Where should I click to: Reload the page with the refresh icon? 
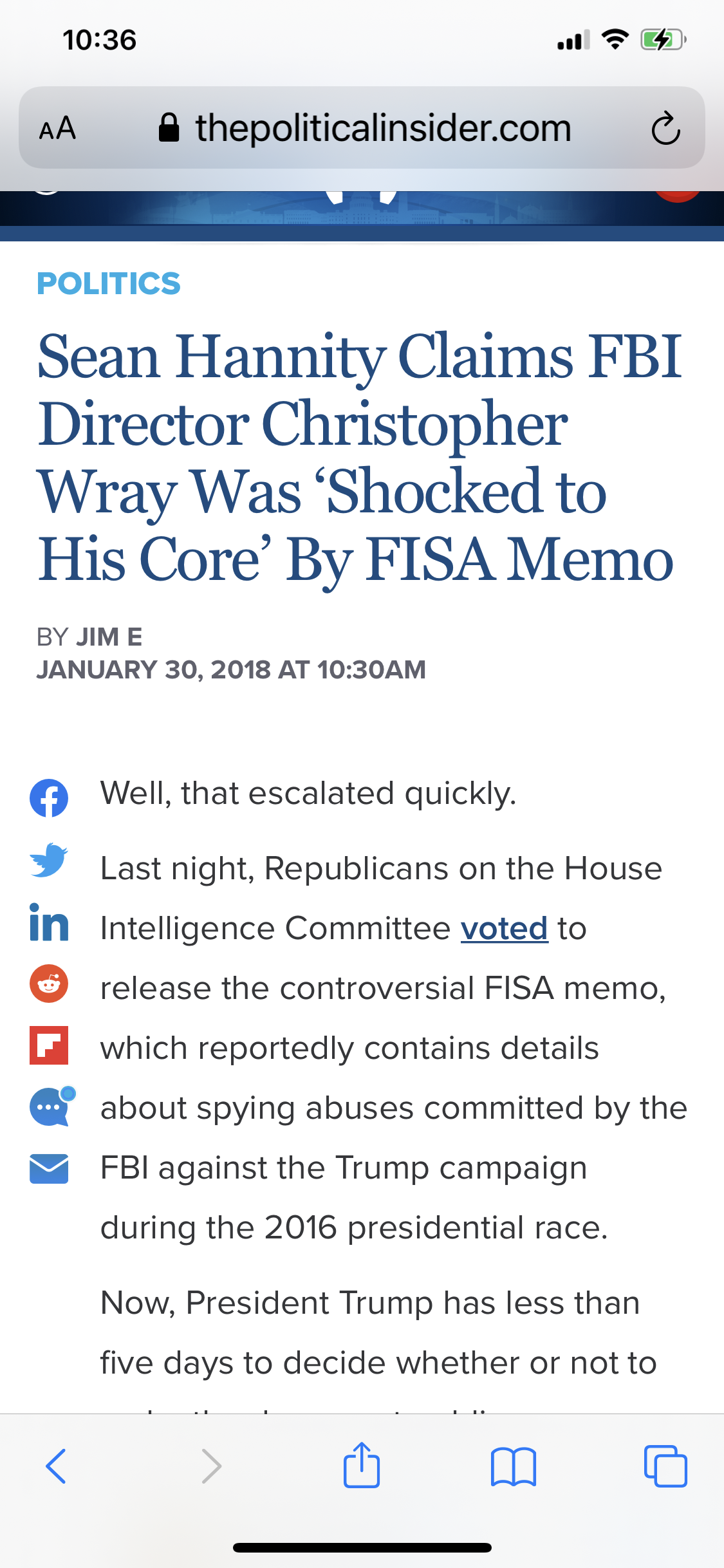point(665,128)
